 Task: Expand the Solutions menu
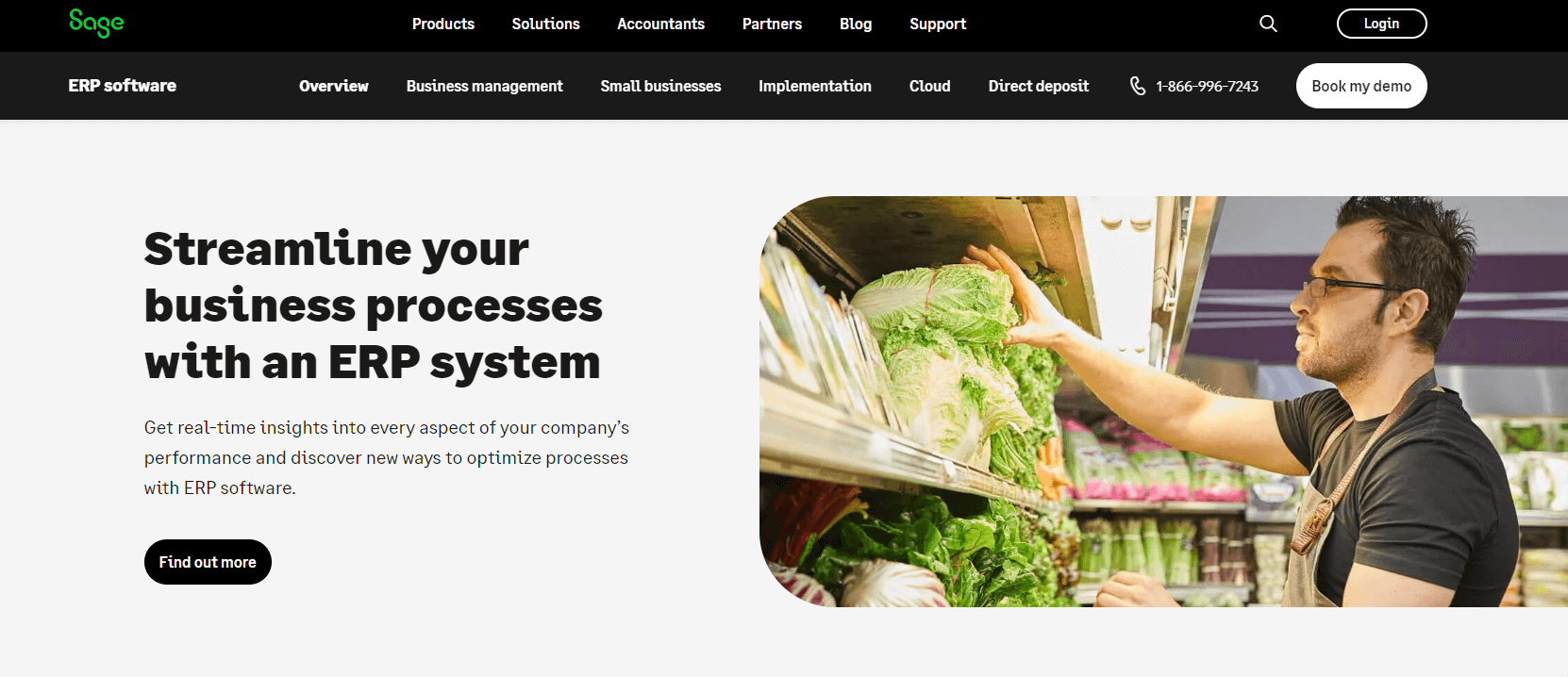[545, 24]
